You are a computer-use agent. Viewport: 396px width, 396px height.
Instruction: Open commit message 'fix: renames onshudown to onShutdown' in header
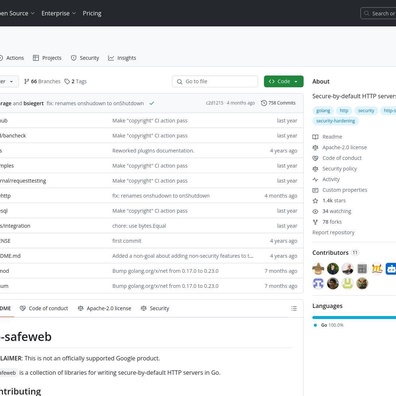tap(95, 103)
